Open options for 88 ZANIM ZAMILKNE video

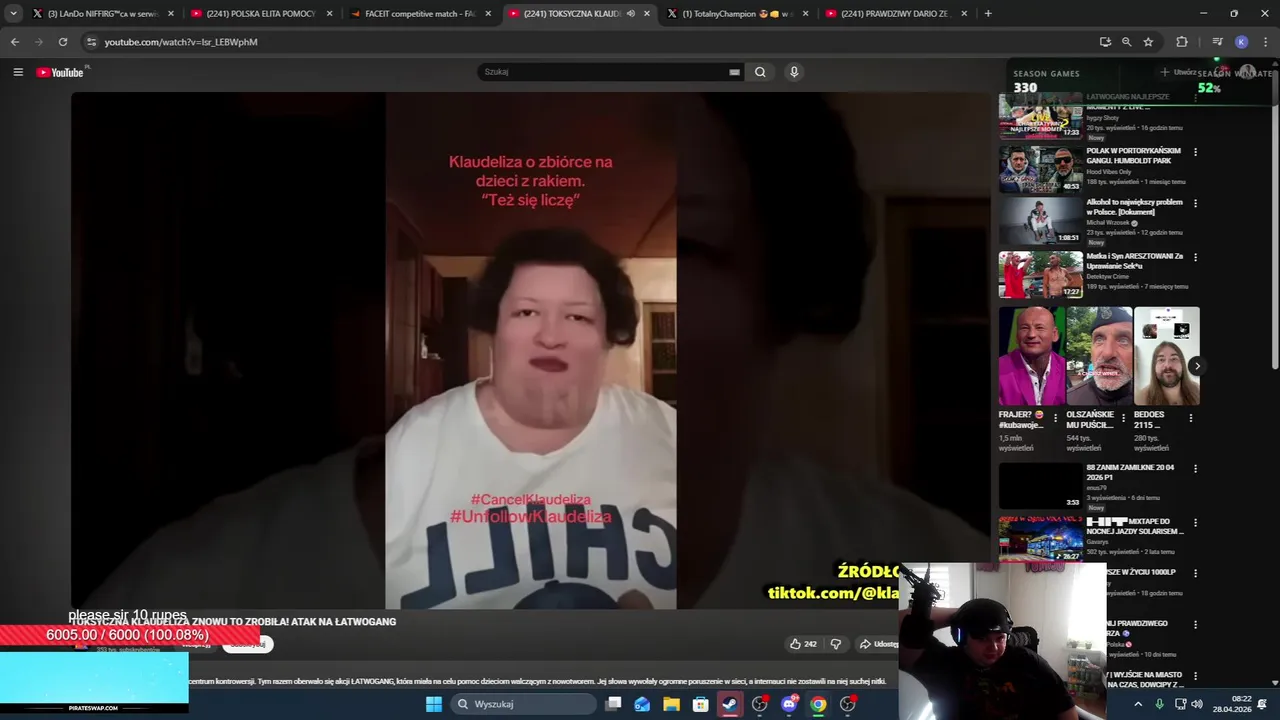tap(1195, 468)
